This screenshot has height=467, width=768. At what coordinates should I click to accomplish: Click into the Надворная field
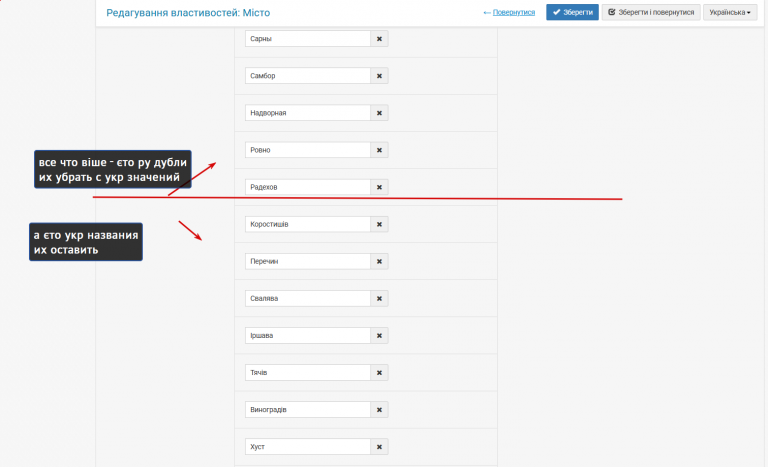click(x=308, y=113)
